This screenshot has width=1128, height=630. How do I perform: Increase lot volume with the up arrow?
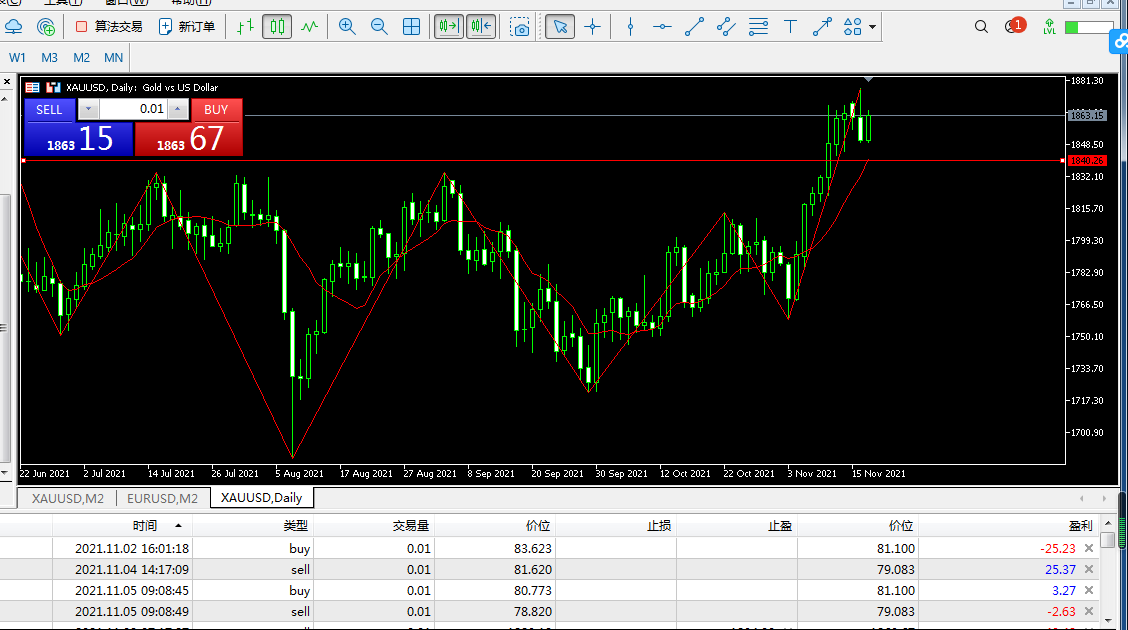point(178,109)
